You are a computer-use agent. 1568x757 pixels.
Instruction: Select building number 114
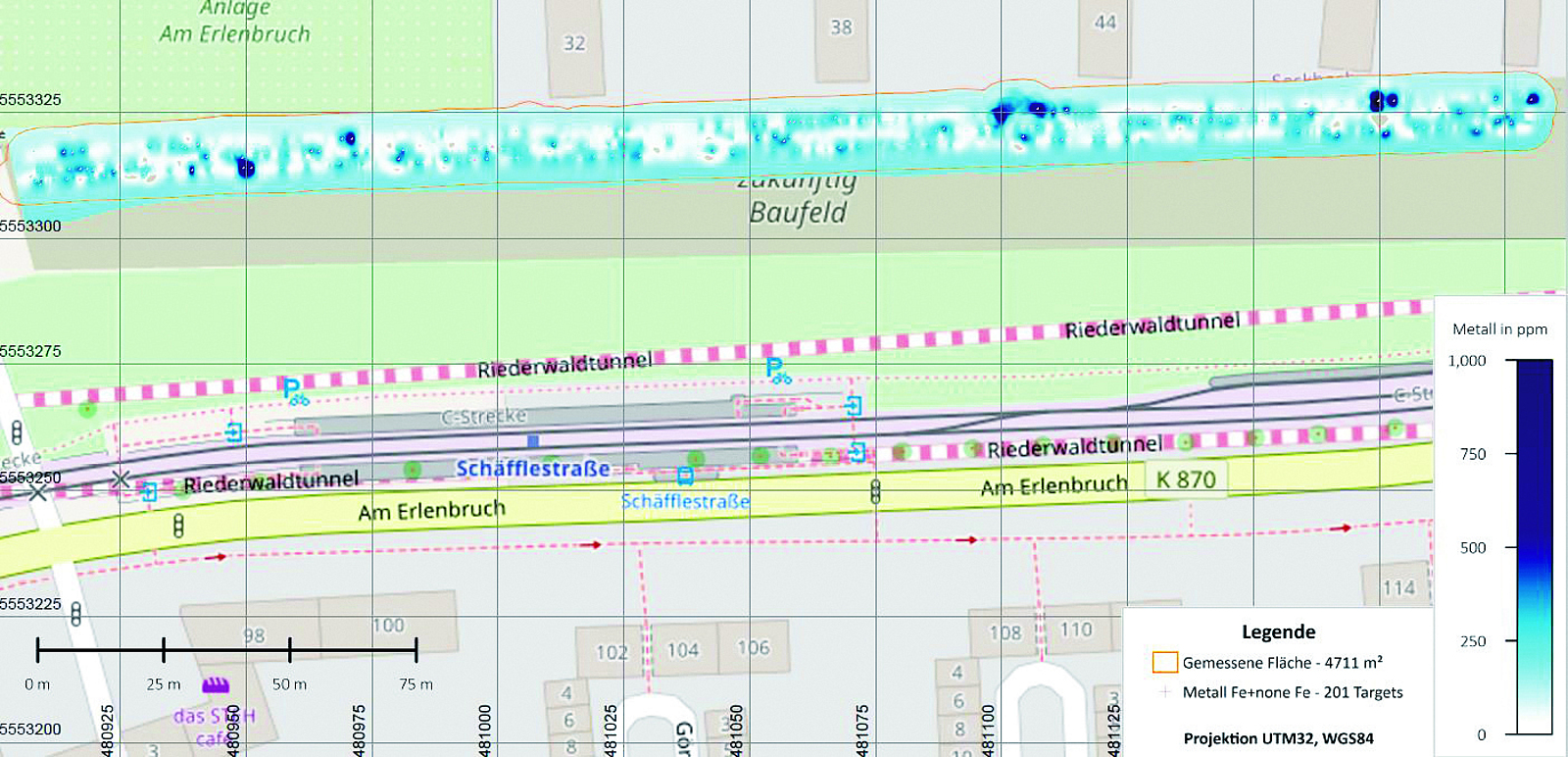coord(1398,587)
